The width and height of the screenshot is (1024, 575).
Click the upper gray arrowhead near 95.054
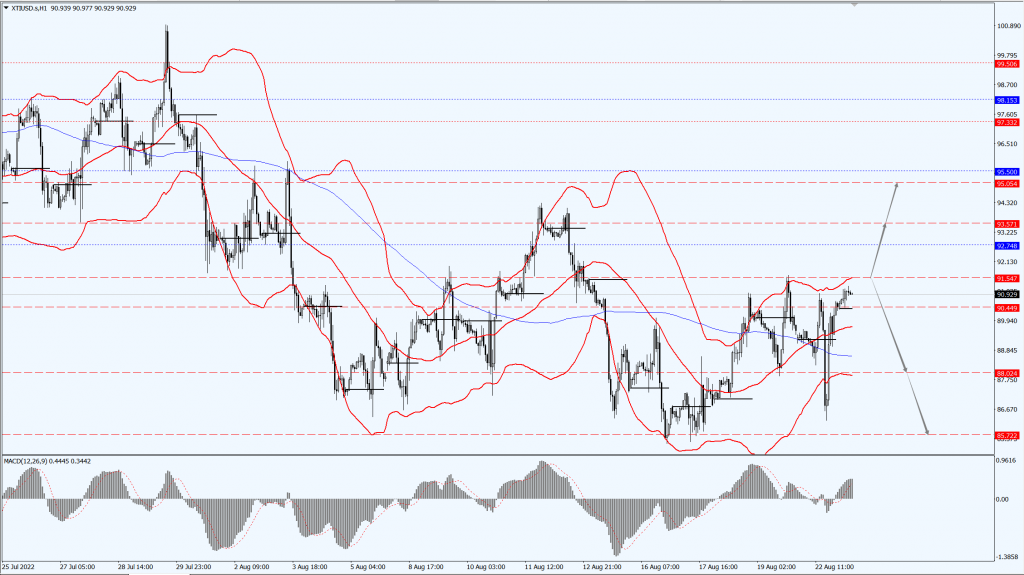897,185
